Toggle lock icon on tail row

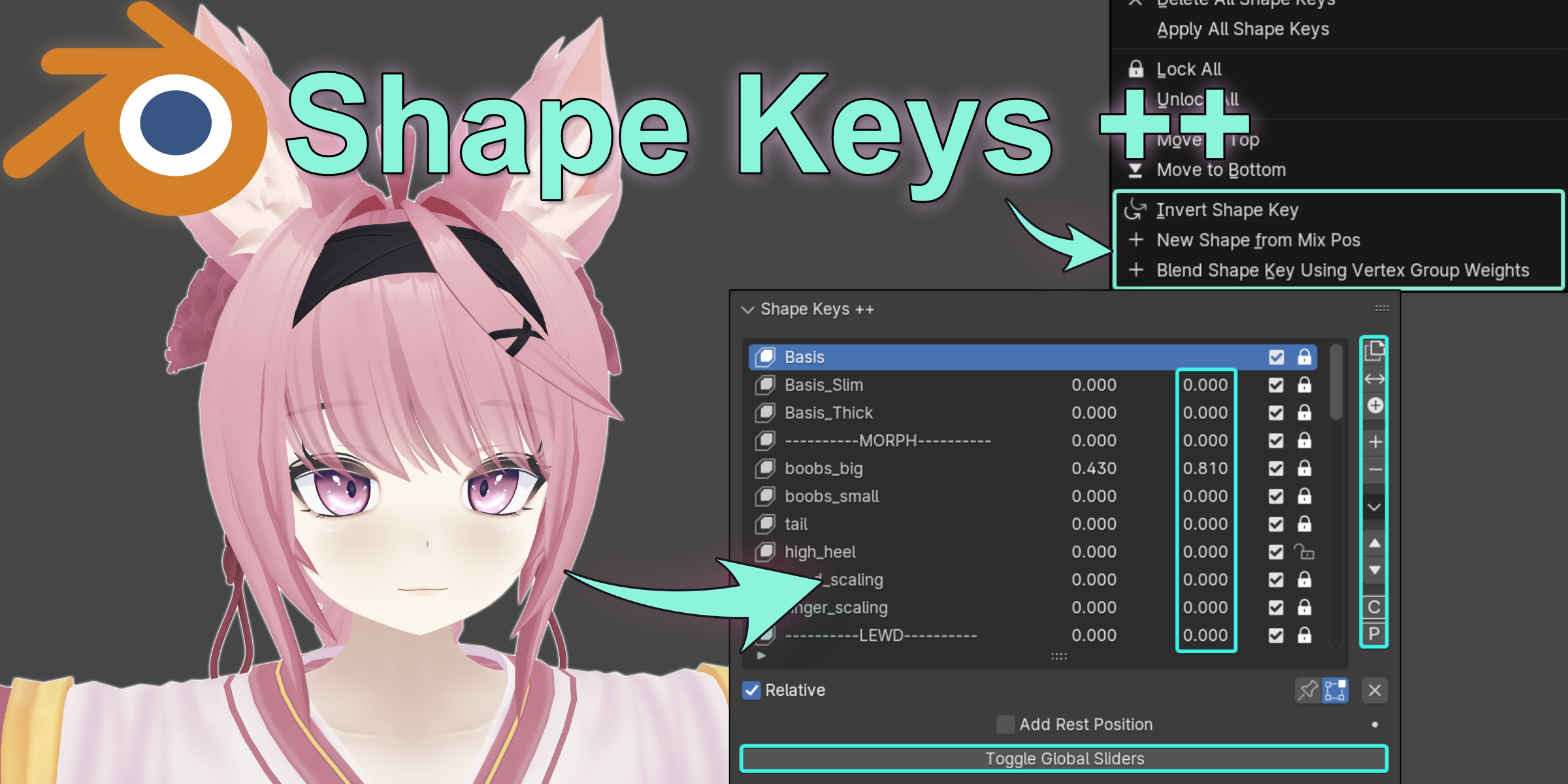tap(1304, 524)
